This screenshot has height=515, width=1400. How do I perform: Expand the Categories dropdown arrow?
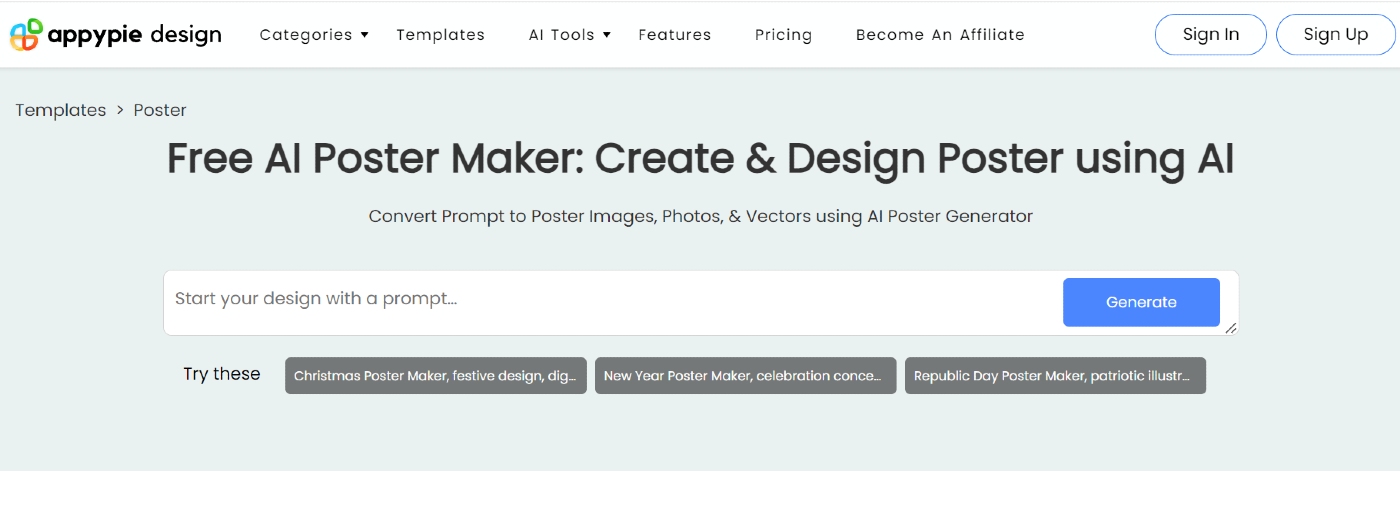(365, 35)
